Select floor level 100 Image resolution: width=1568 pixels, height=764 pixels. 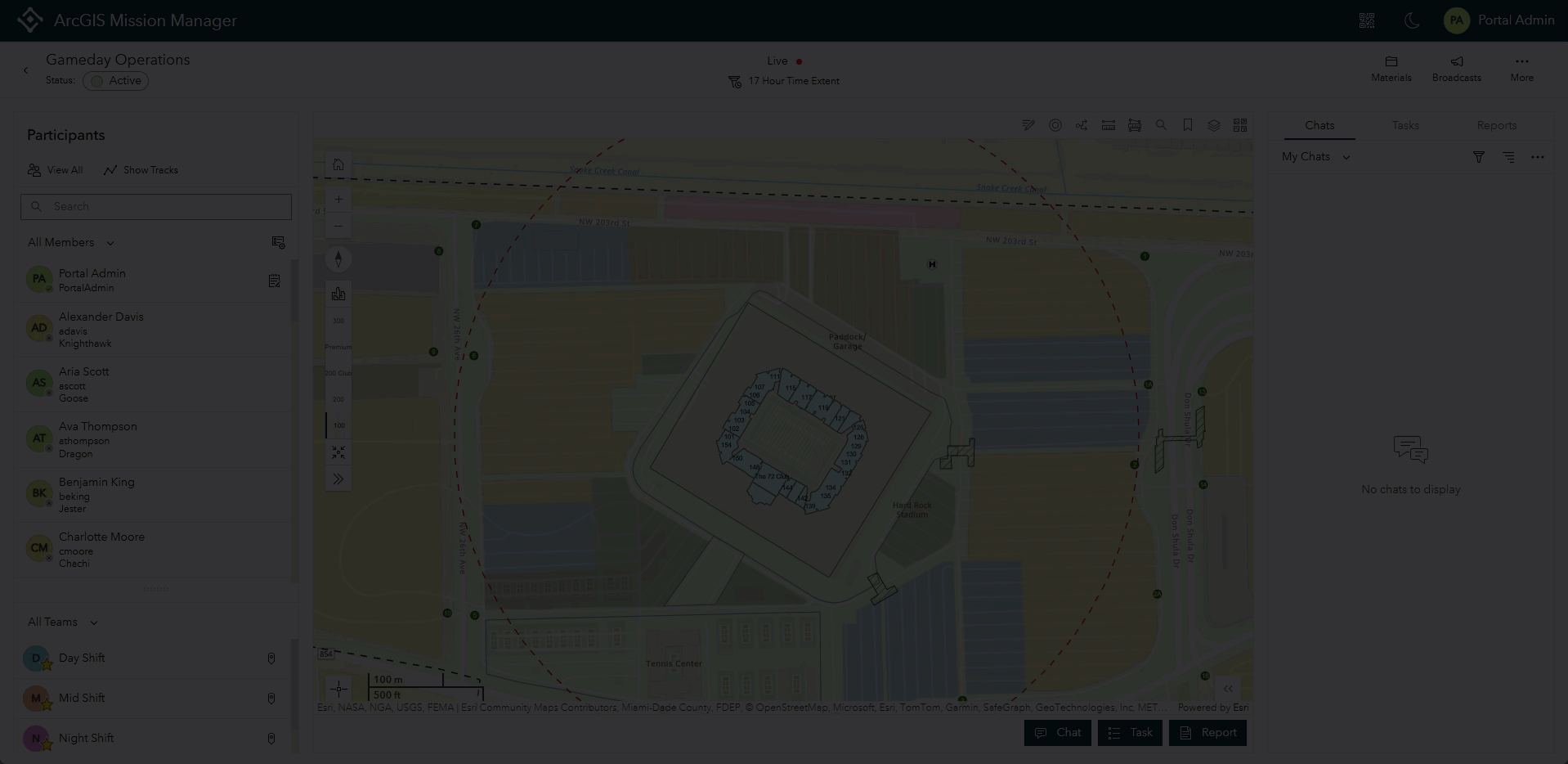click(338, 425)
